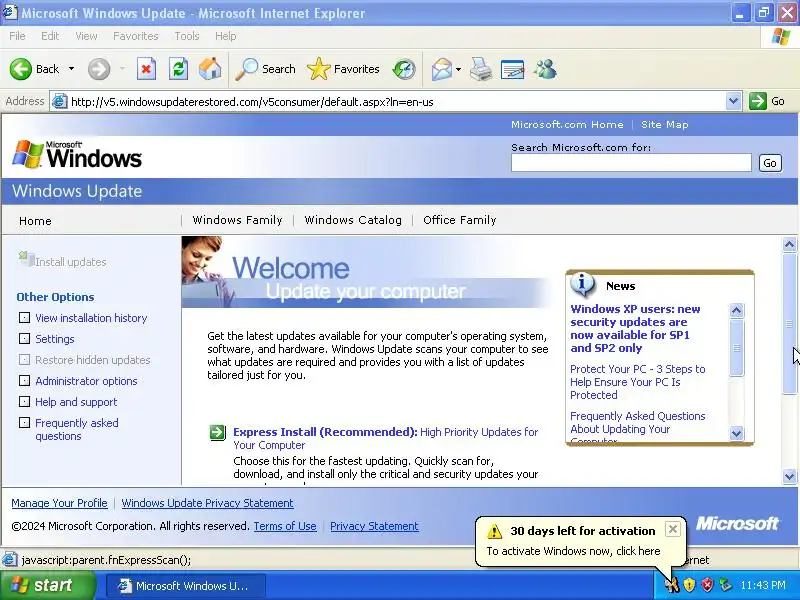
Task: Open Administrator options
Action: pos(86,381)
